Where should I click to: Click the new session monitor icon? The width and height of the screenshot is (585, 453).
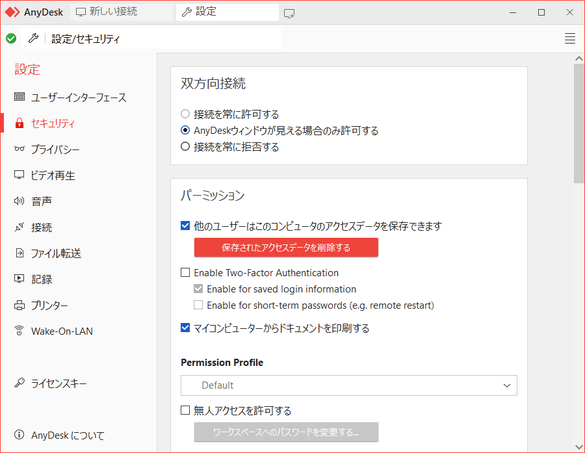tap(289, 14)
